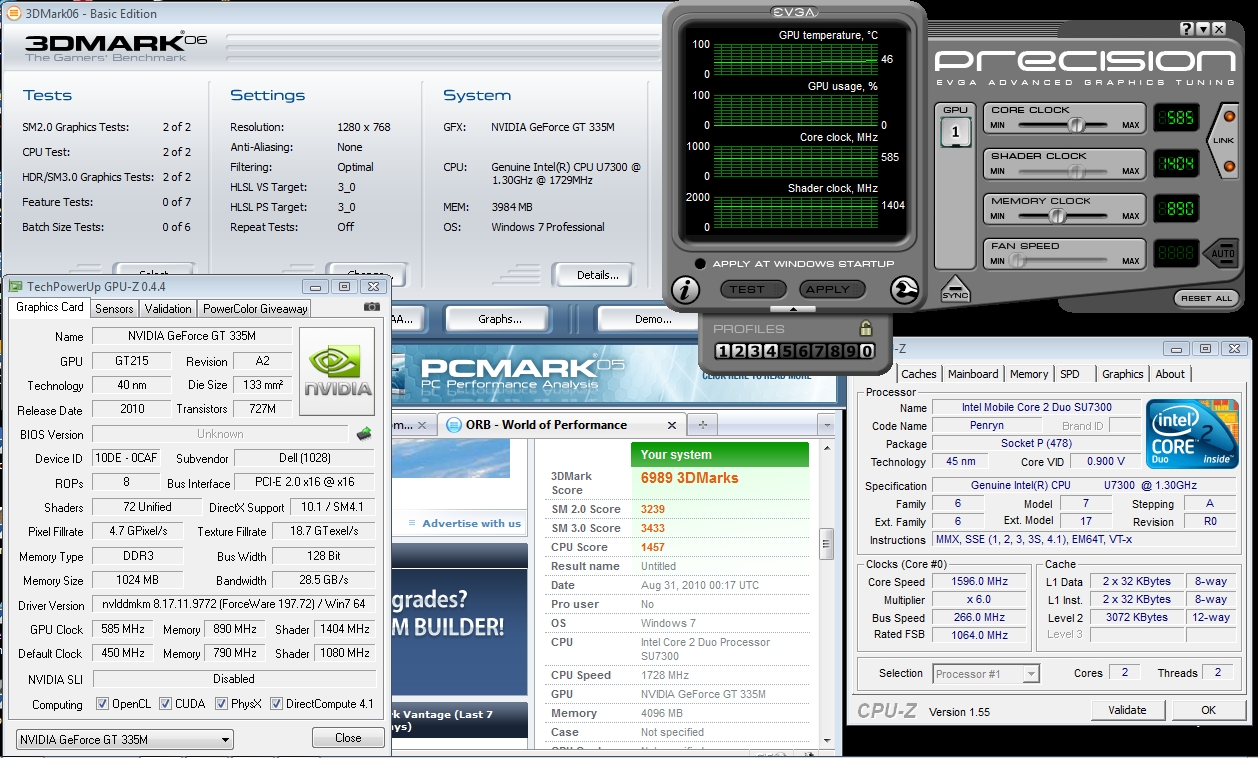Open the browser tab list dropdown
Screen dimensions: 1258x758
click(x=826, y=425)
